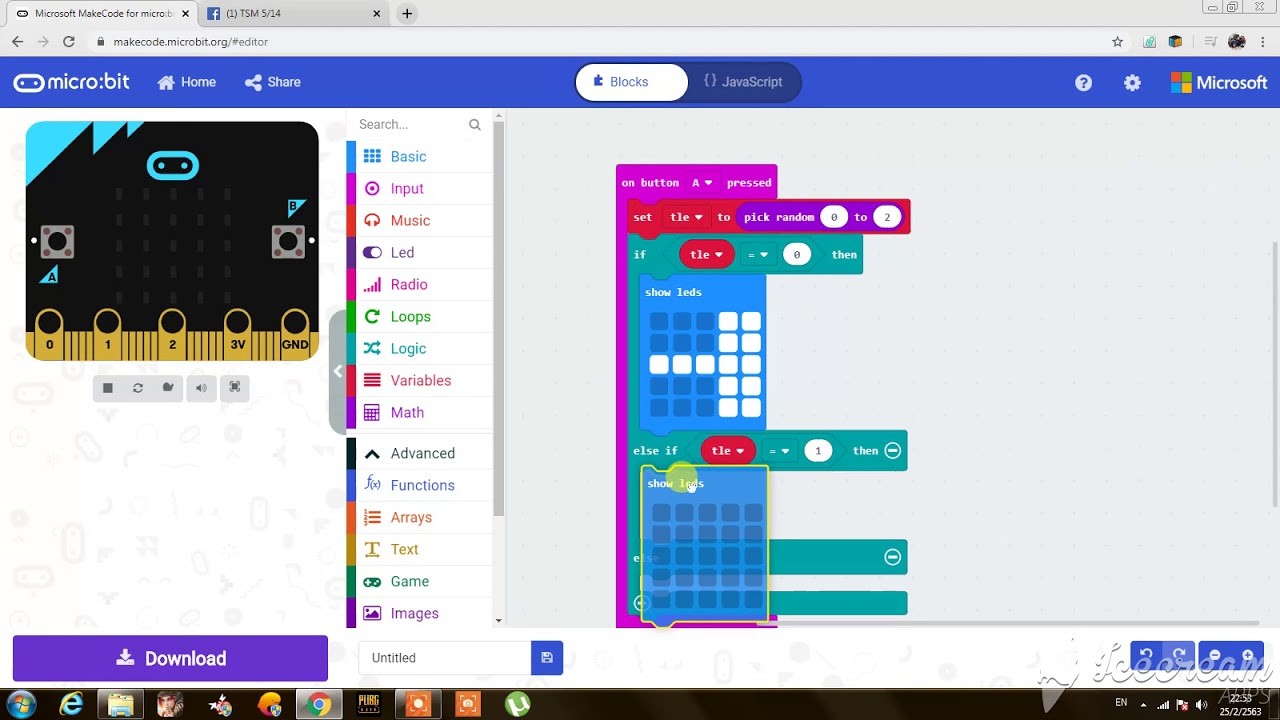Screen dimensions: 1280x720
Task: Mute the simulator audio
Action: pyautogui.click(x=201, y=388)
